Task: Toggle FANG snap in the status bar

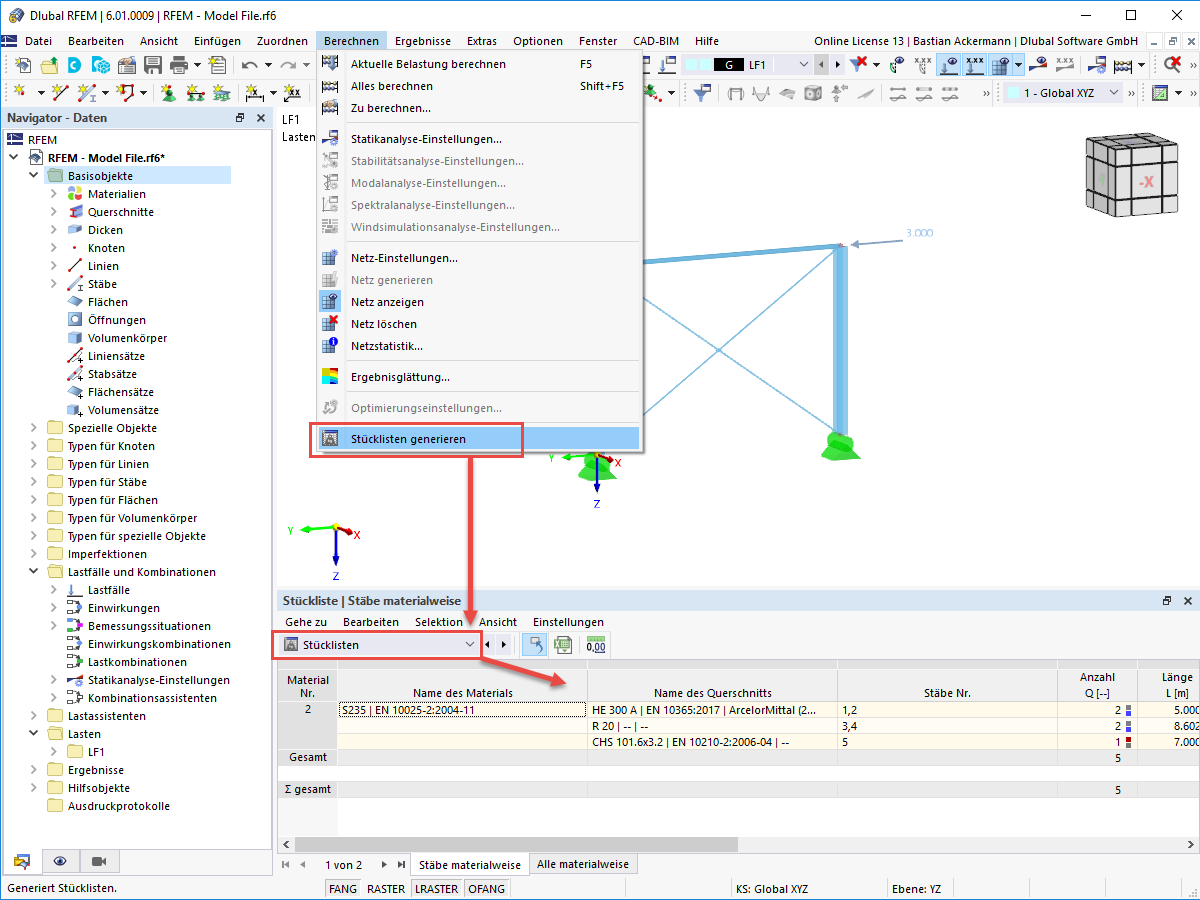Action: click(x=343, y=888)
